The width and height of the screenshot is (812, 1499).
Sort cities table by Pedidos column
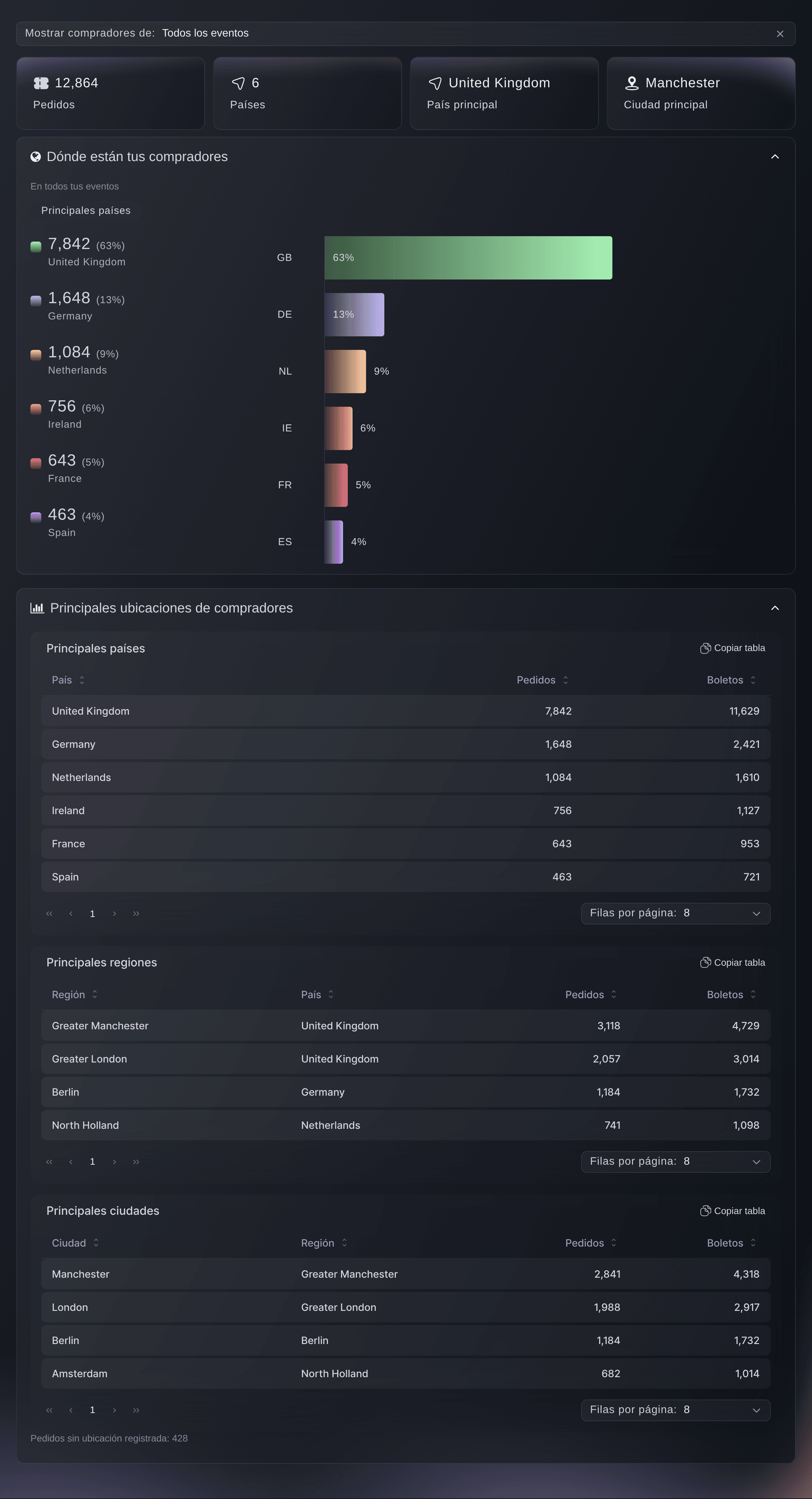tap(591, 1243)
